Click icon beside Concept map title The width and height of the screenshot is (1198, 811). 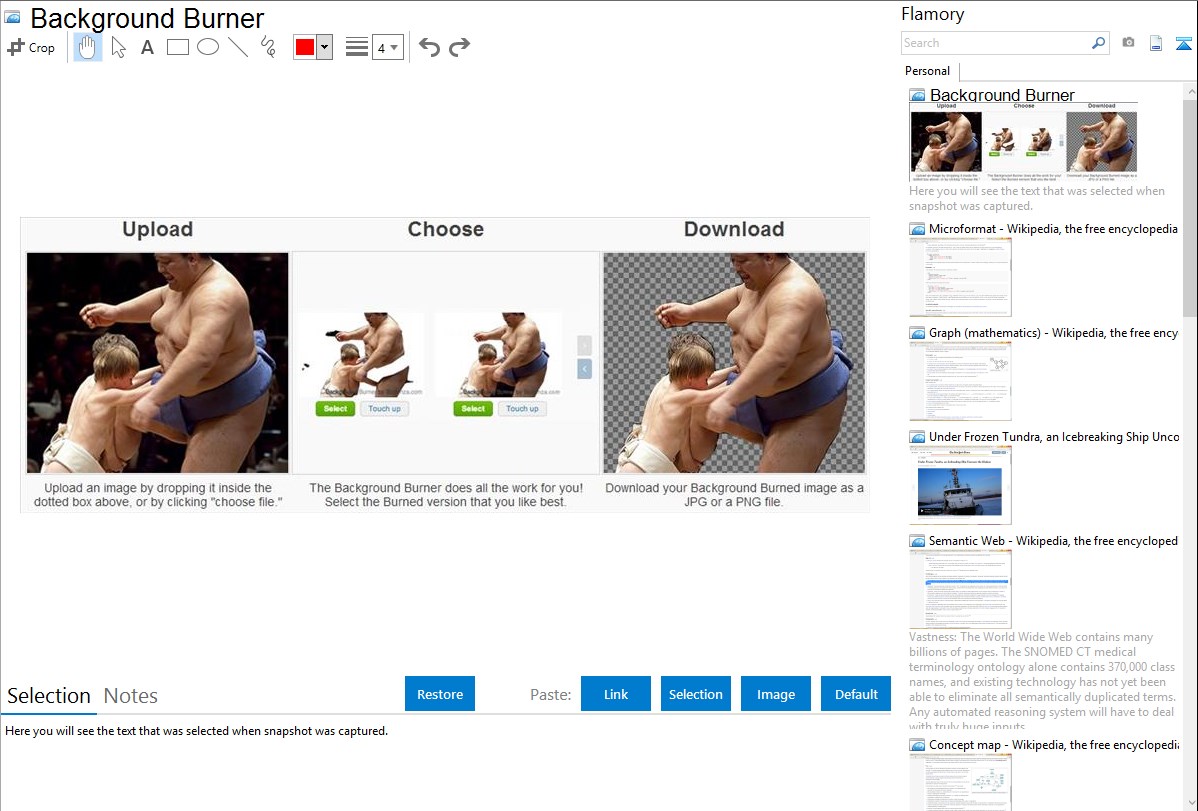click(917, 744)
